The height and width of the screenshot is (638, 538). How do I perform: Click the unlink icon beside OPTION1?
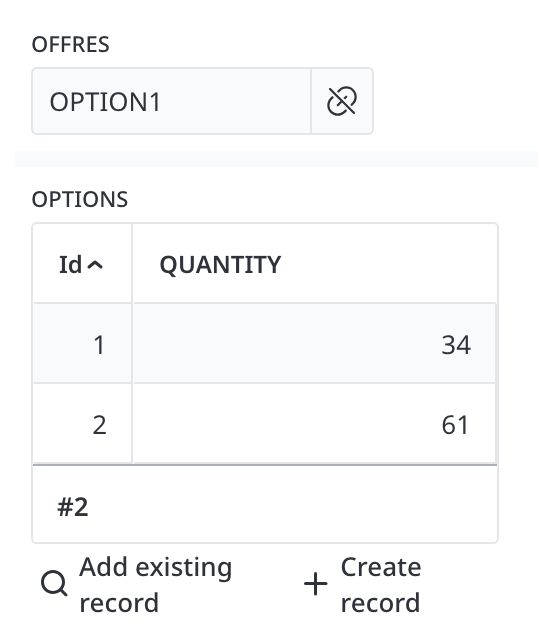(342, 101)
